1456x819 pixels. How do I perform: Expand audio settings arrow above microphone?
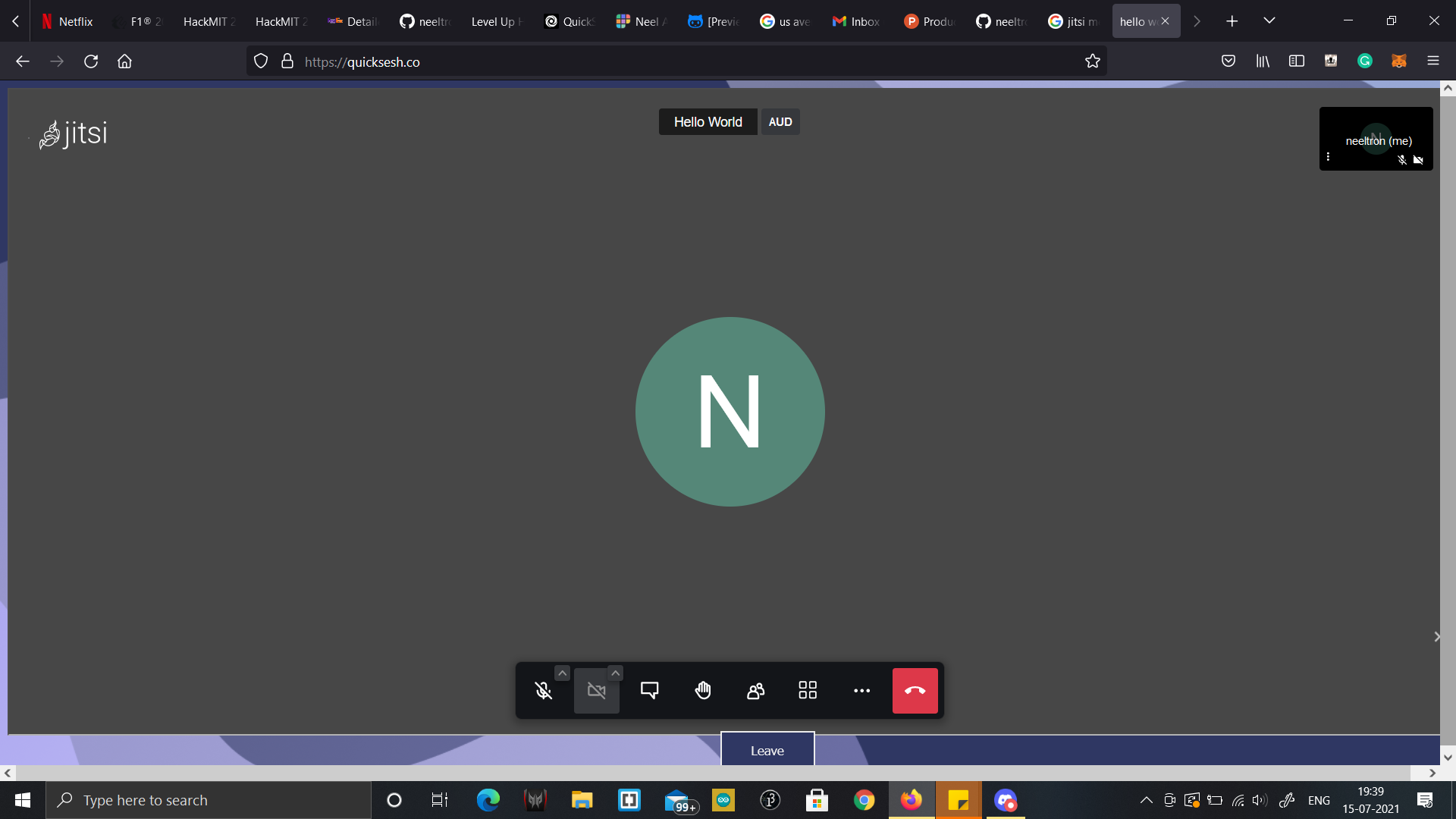point(562,673)
